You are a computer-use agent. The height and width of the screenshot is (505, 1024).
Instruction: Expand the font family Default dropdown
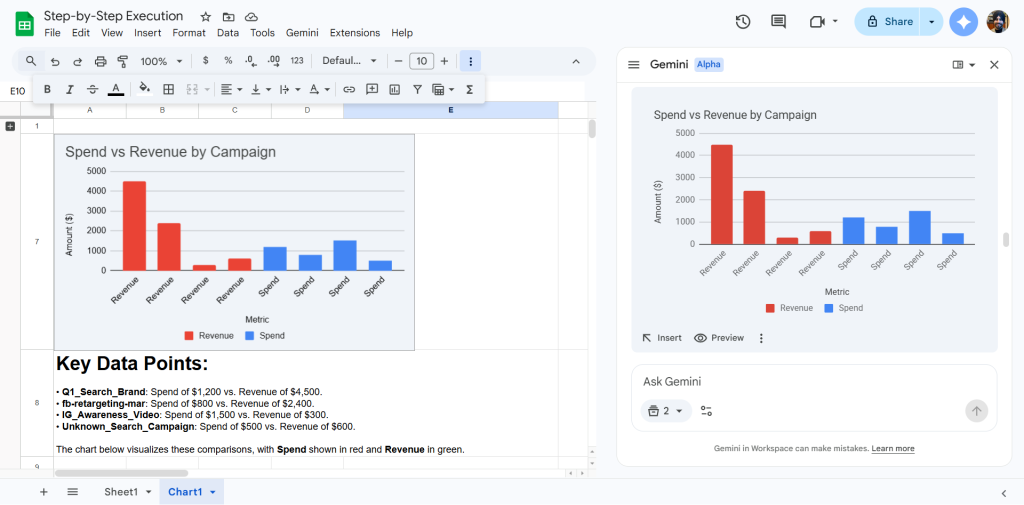tap(349, 61)
